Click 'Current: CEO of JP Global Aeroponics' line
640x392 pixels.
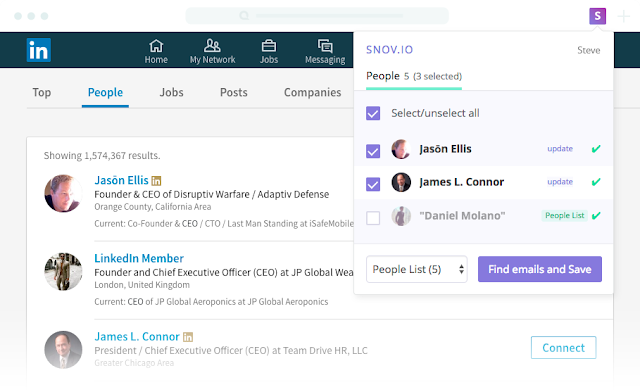(211, 302)
